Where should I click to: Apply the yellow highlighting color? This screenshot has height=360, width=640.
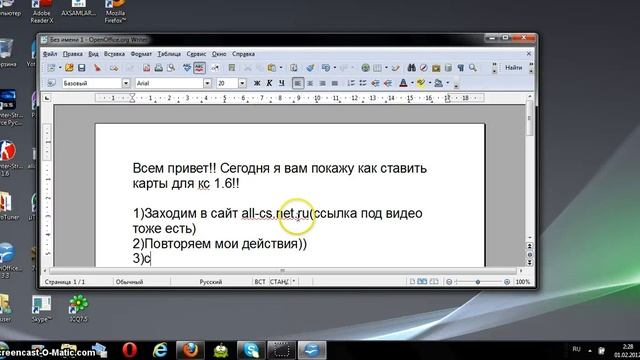click(x=421, y=83)
